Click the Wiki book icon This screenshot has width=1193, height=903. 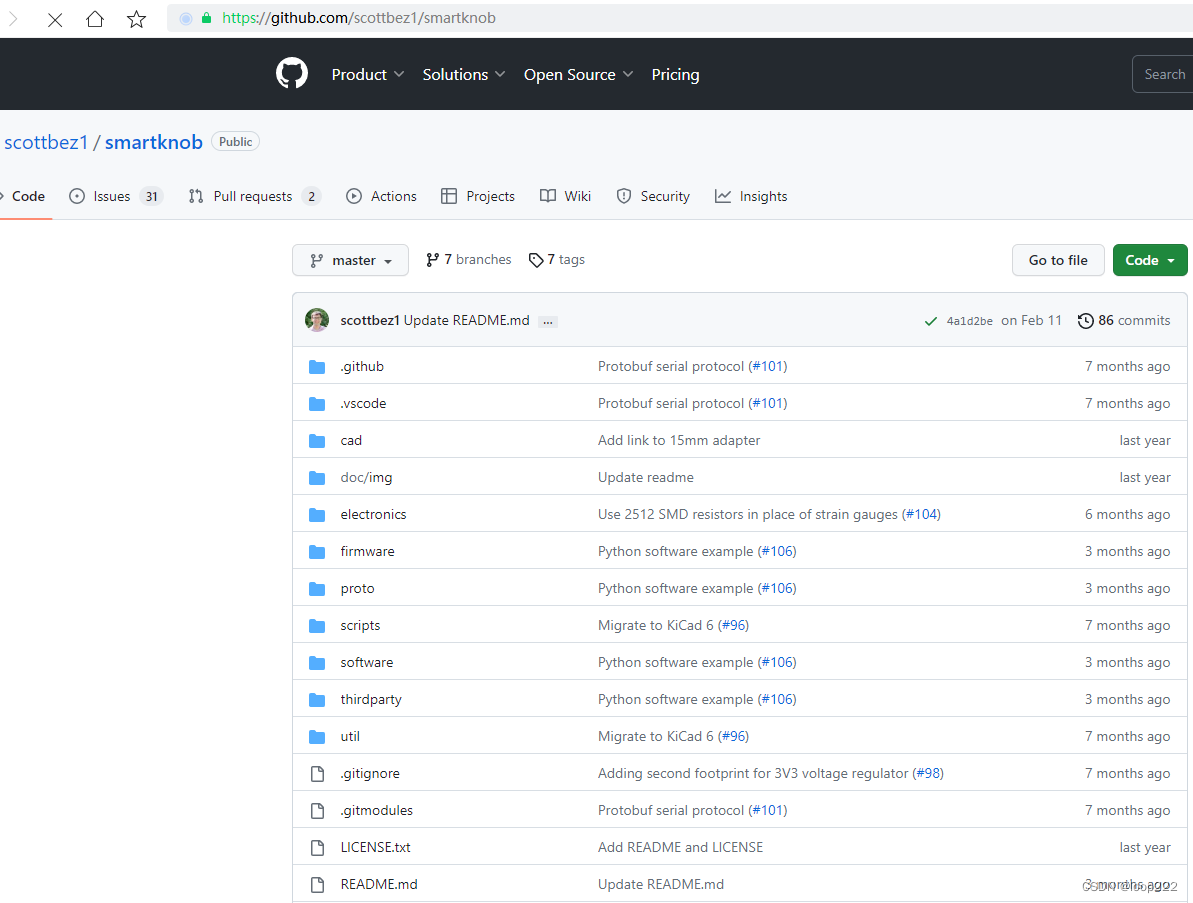click(x=548, y=196)
